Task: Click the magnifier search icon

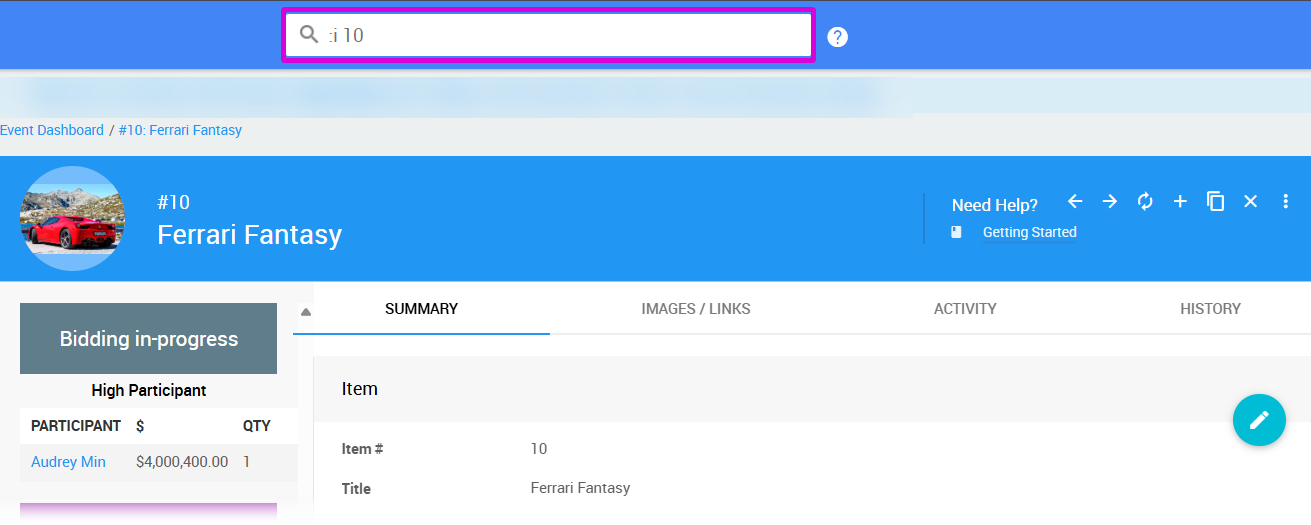Action: [309, 35]
